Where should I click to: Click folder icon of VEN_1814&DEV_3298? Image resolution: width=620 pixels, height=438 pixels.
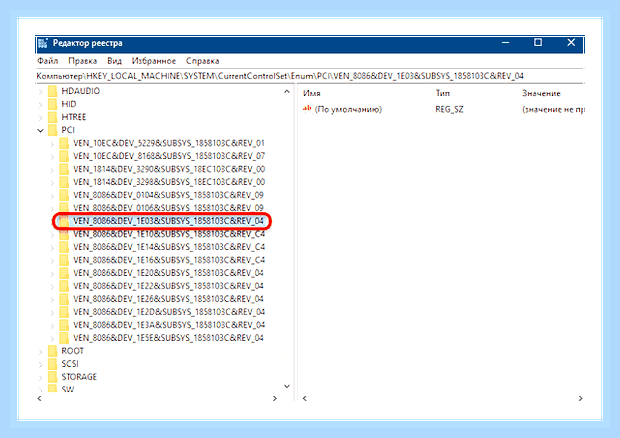point(64,182)
